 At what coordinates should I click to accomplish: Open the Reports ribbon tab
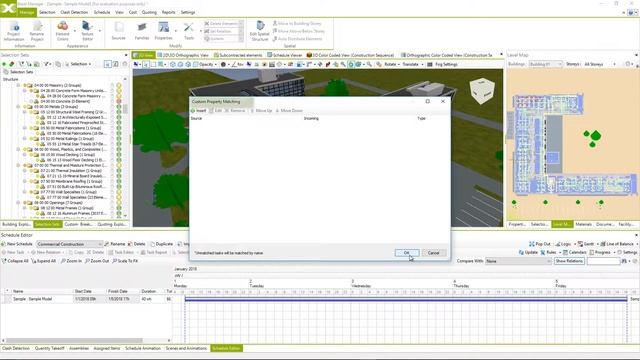pos(168,12)
